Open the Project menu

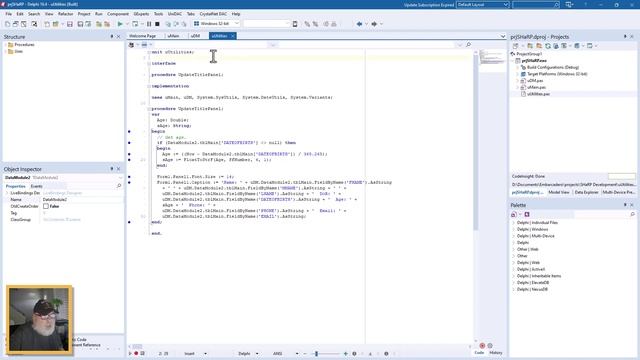[84, 14]
